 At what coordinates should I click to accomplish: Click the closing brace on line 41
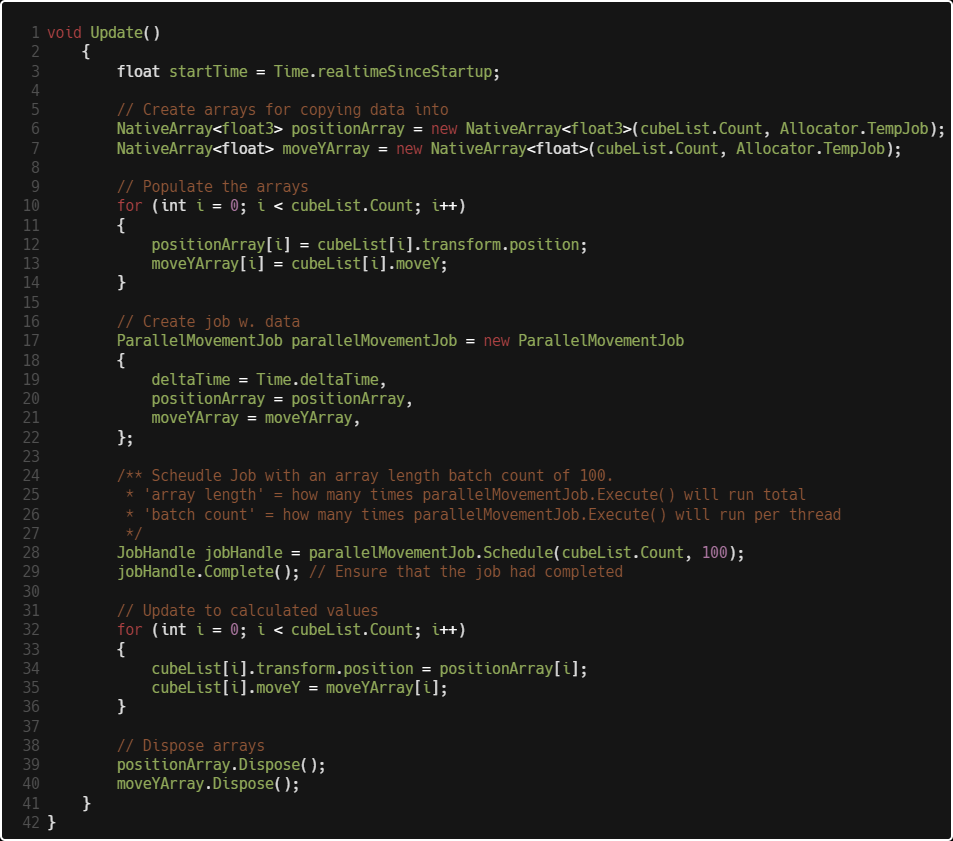click(86, 803)
